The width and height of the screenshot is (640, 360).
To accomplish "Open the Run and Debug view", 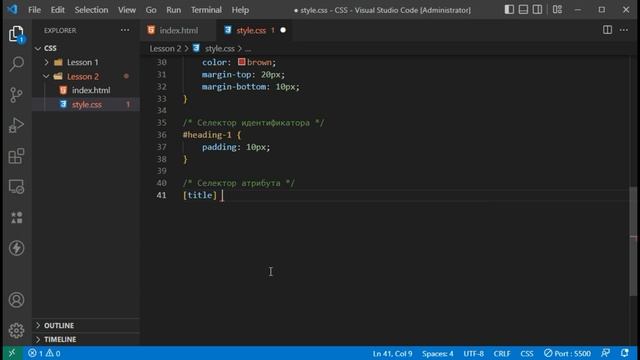I will click(x=16, y=125).
